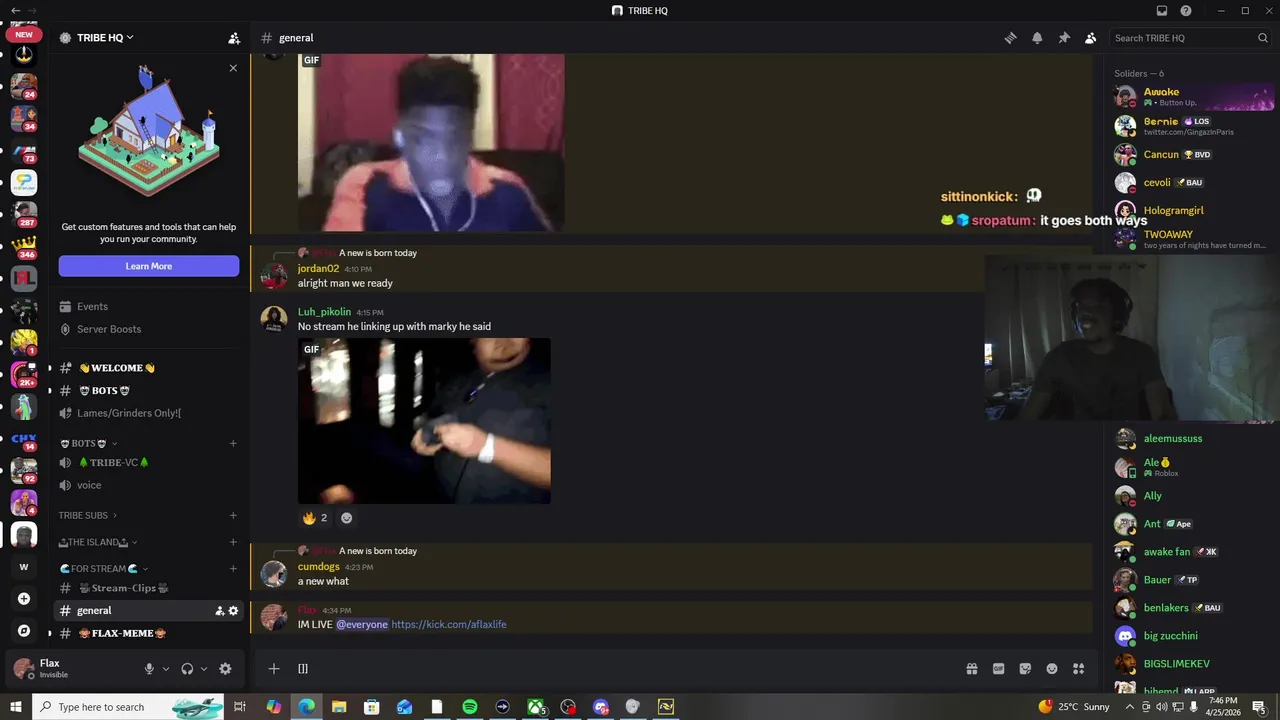Collapse the FOR STREAM category
The width and height of the screenshot is (1280, 720).
104,569
